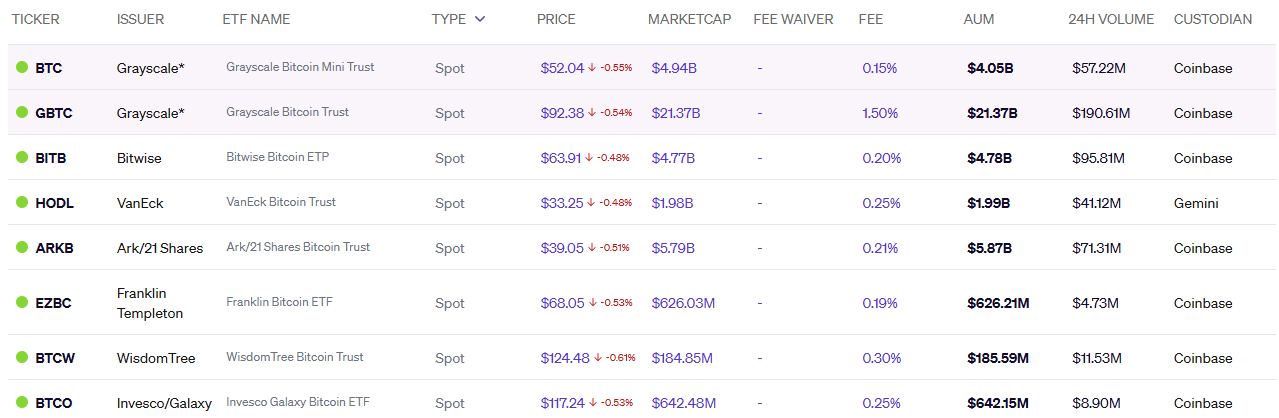Click the red down arrow beside $52.04
This screenshot has width=1279, height=418.
592,68
